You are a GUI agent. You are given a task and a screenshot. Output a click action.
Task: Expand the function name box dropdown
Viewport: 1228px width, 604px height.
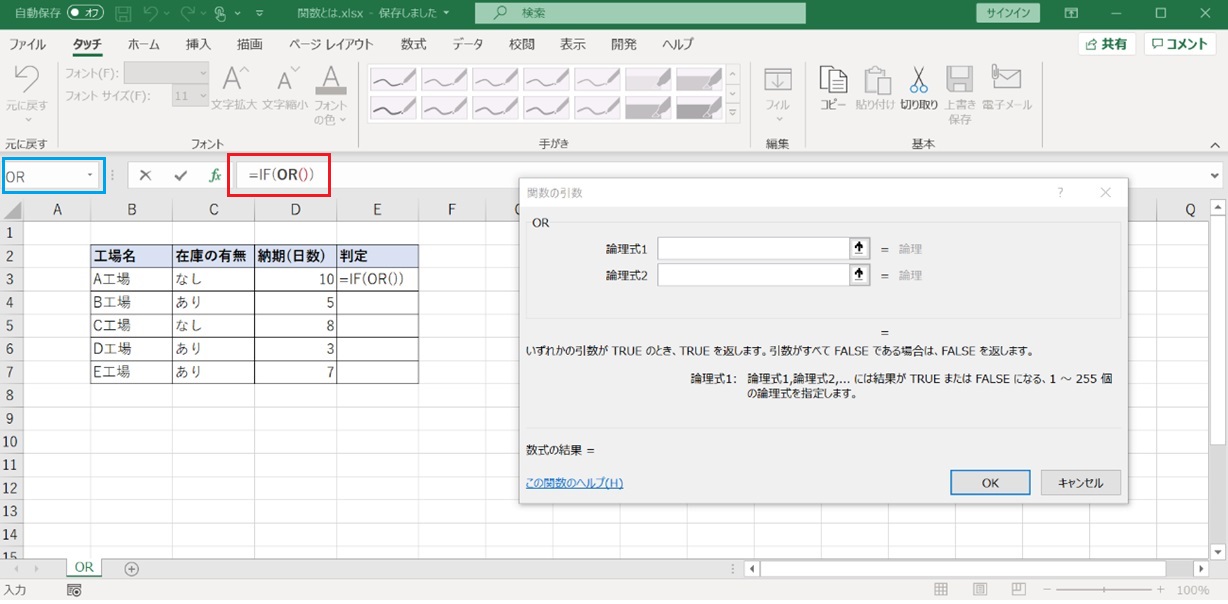[x=90, y=176]
